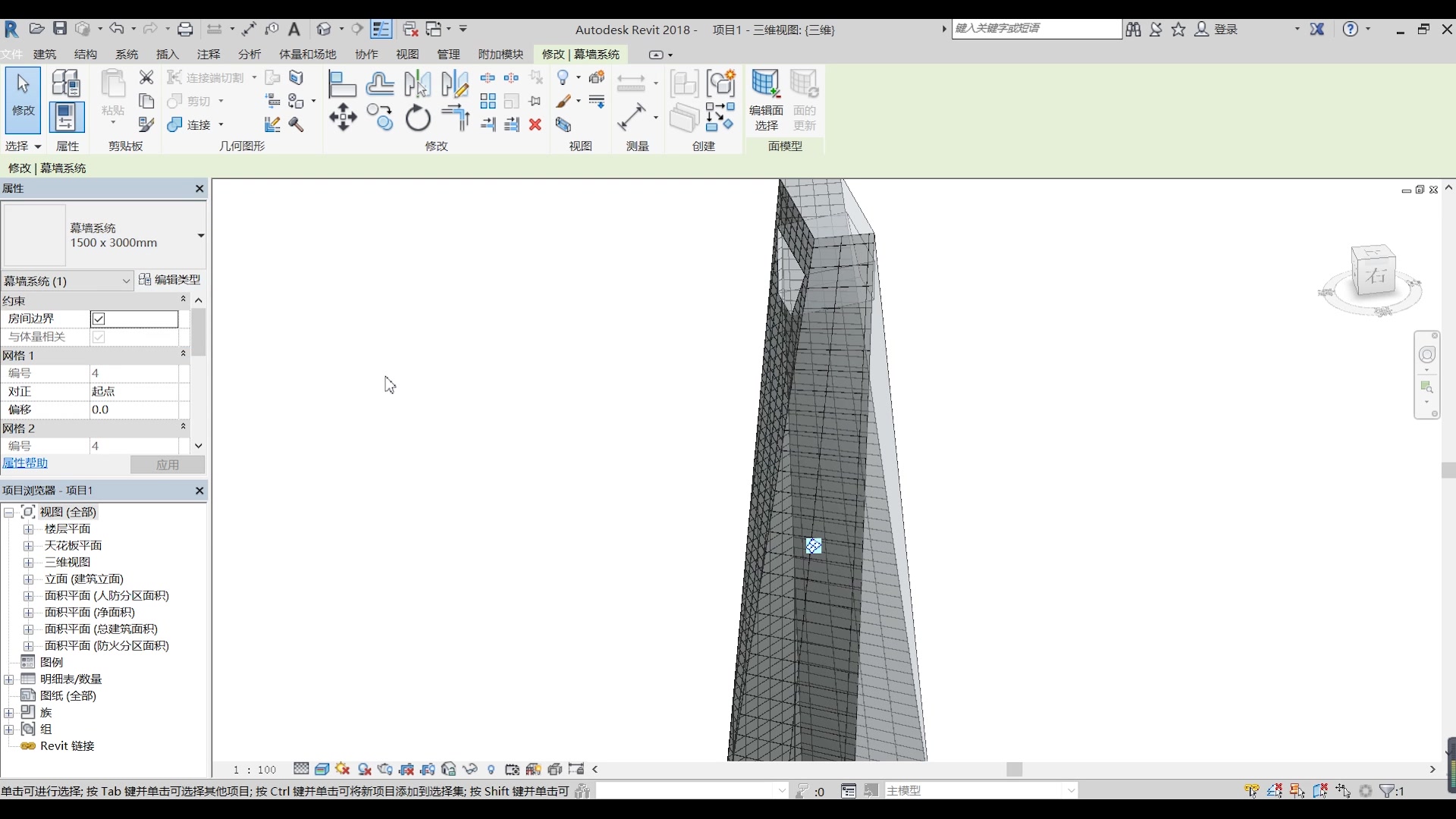The width and height of the screenshot is (1456, 819).
Task: Select the Move tool in the 修改 panel
Action: (343, 118)
